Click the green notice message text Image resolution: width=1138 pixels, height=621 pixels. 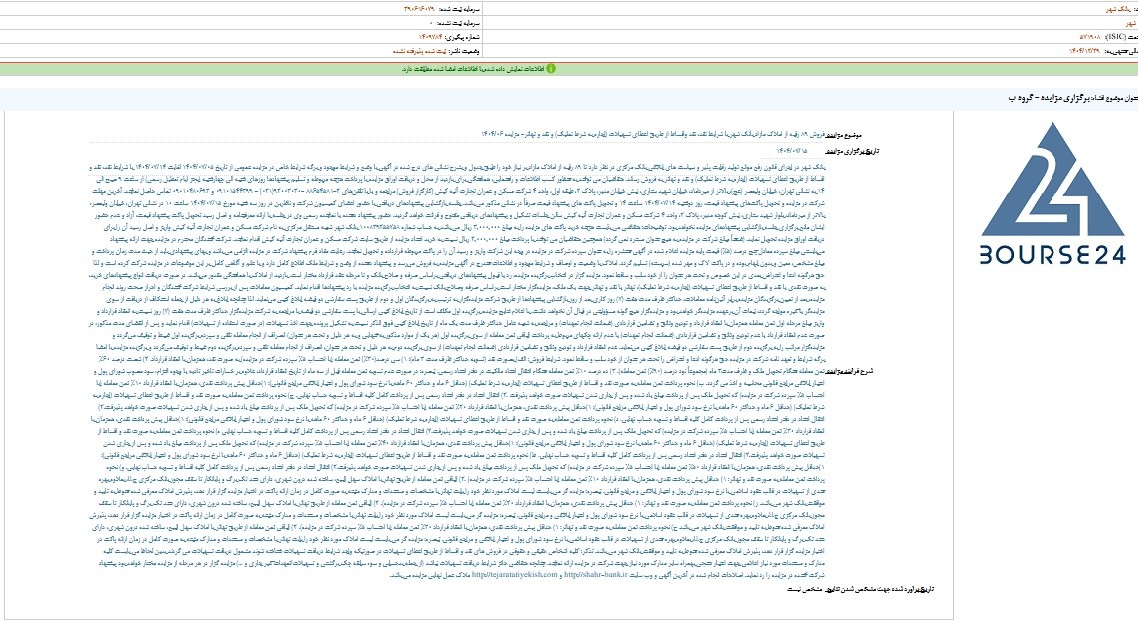(472, 69)
